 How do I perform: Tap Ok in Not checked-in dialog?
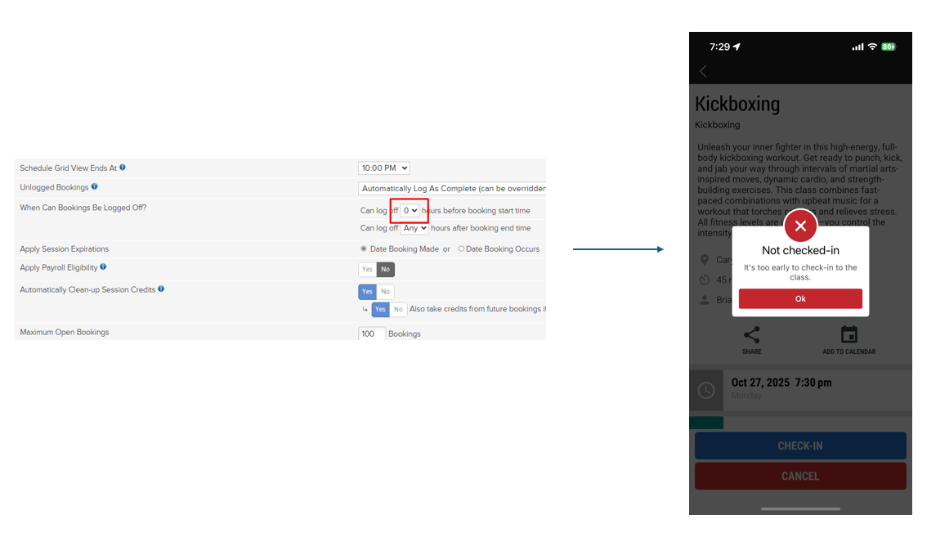coord(800,299)
